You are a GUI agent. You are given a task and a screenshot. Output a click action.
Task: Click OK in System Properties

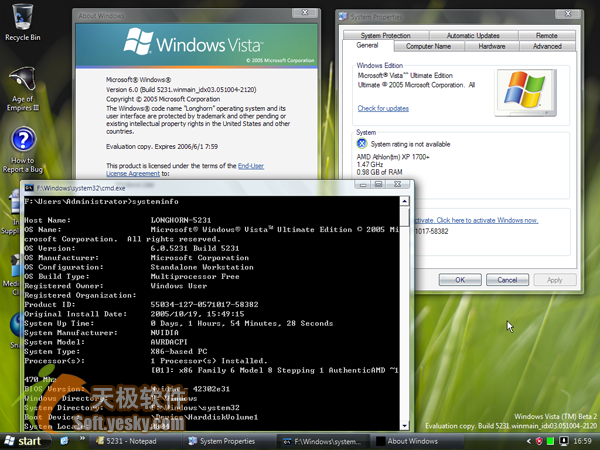(x=460, y=280)
